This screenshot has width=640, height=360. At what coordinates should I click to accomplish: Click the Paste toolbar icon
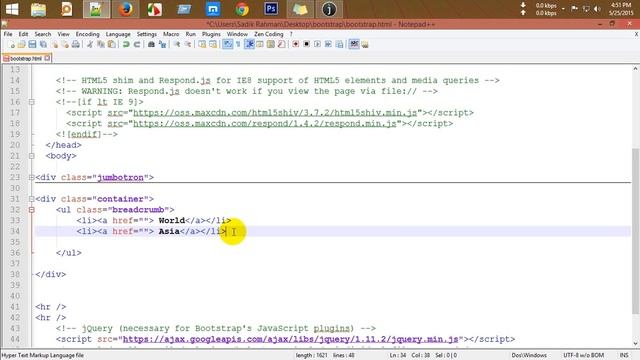111,44
